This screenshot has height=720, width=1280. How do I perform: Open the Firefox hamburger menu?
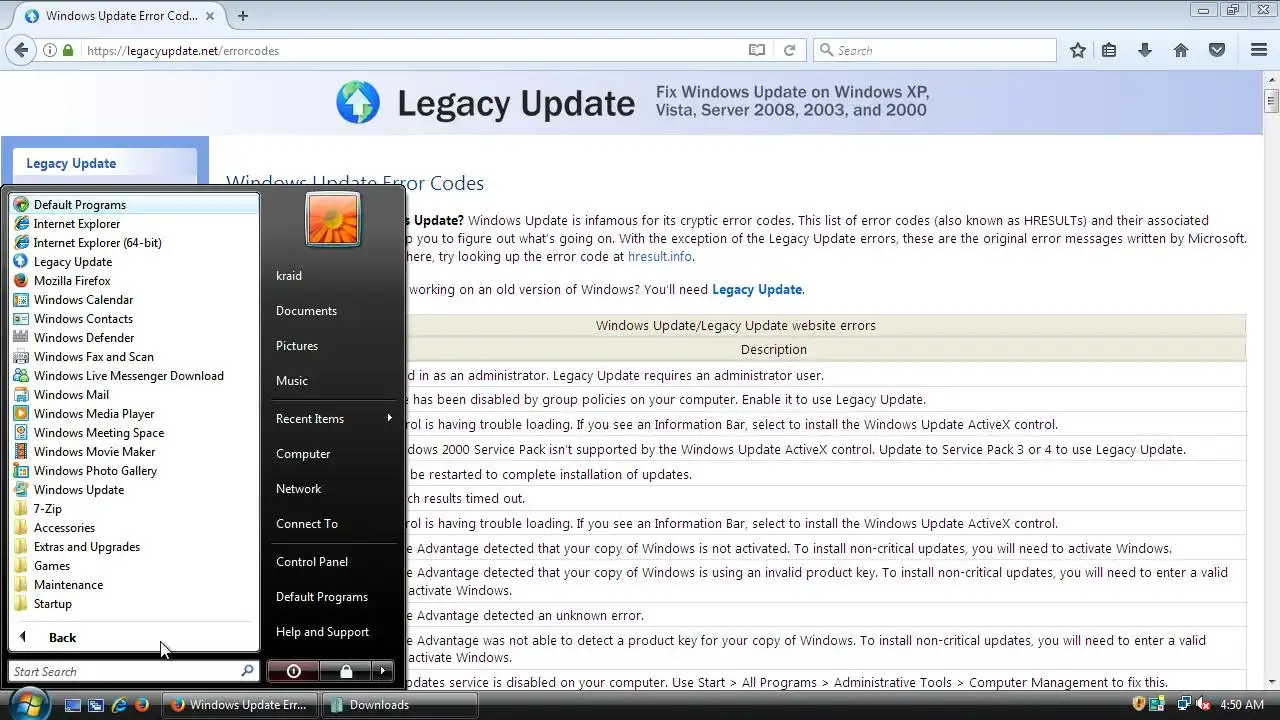(x=1259, y=50)
